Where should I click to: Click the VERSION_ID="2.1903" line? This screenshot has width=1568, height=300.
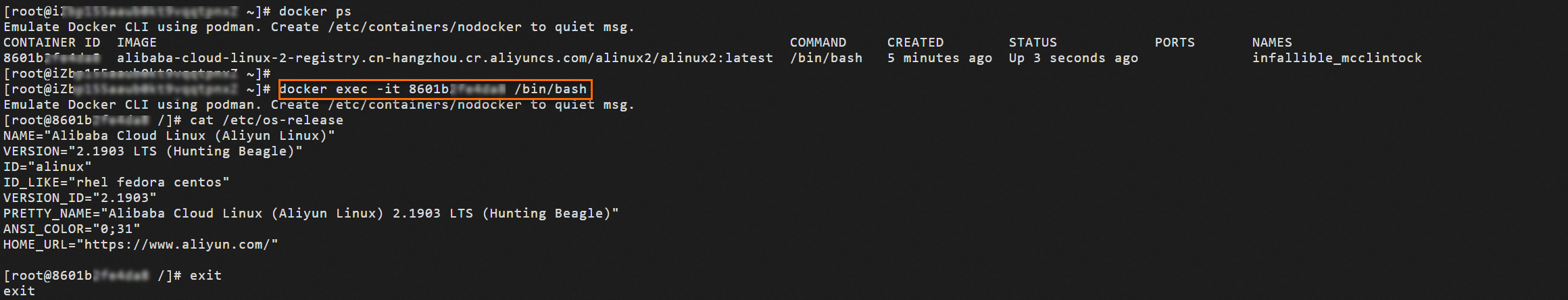[x=80, y=198]
